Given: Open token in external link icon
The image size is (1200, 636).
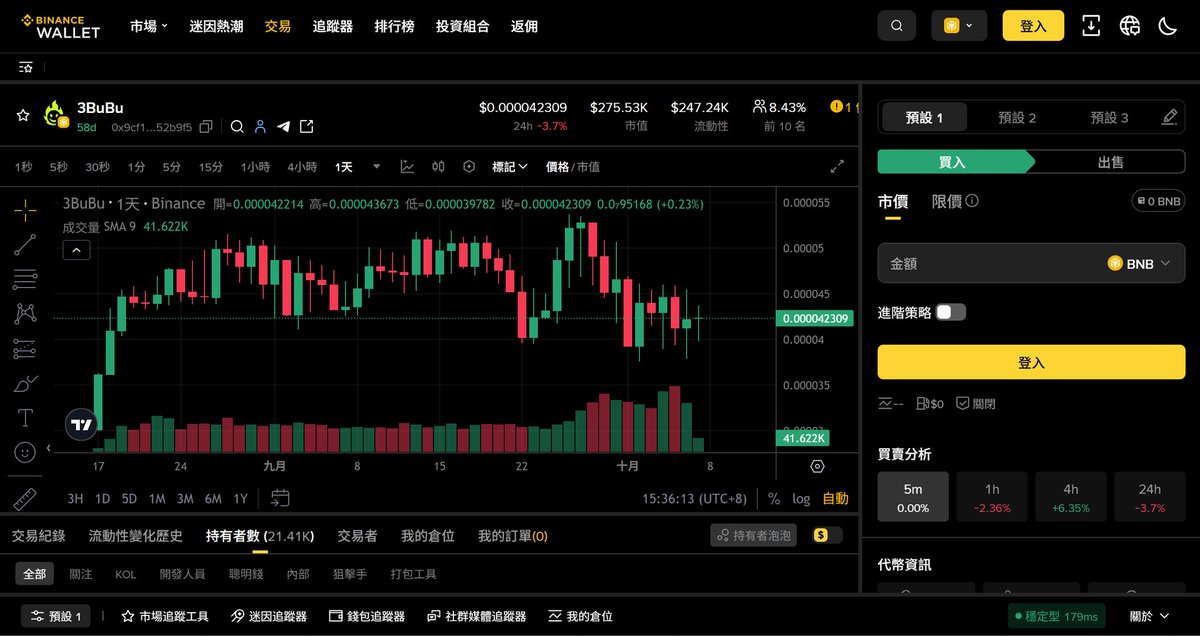Looking at the screenshot, I should click(x=306, y=127).
